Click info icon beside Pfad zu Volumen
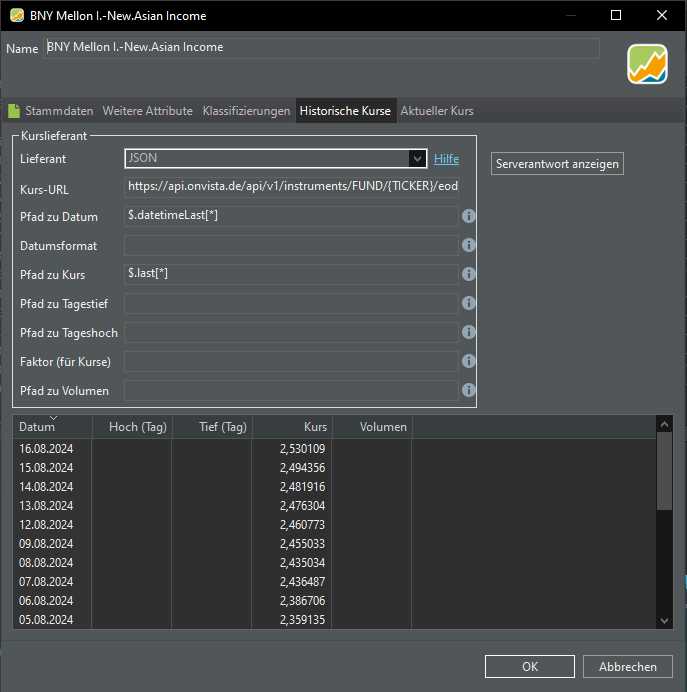The width and height of the screenshot is (687, 692). click(468, 390)
